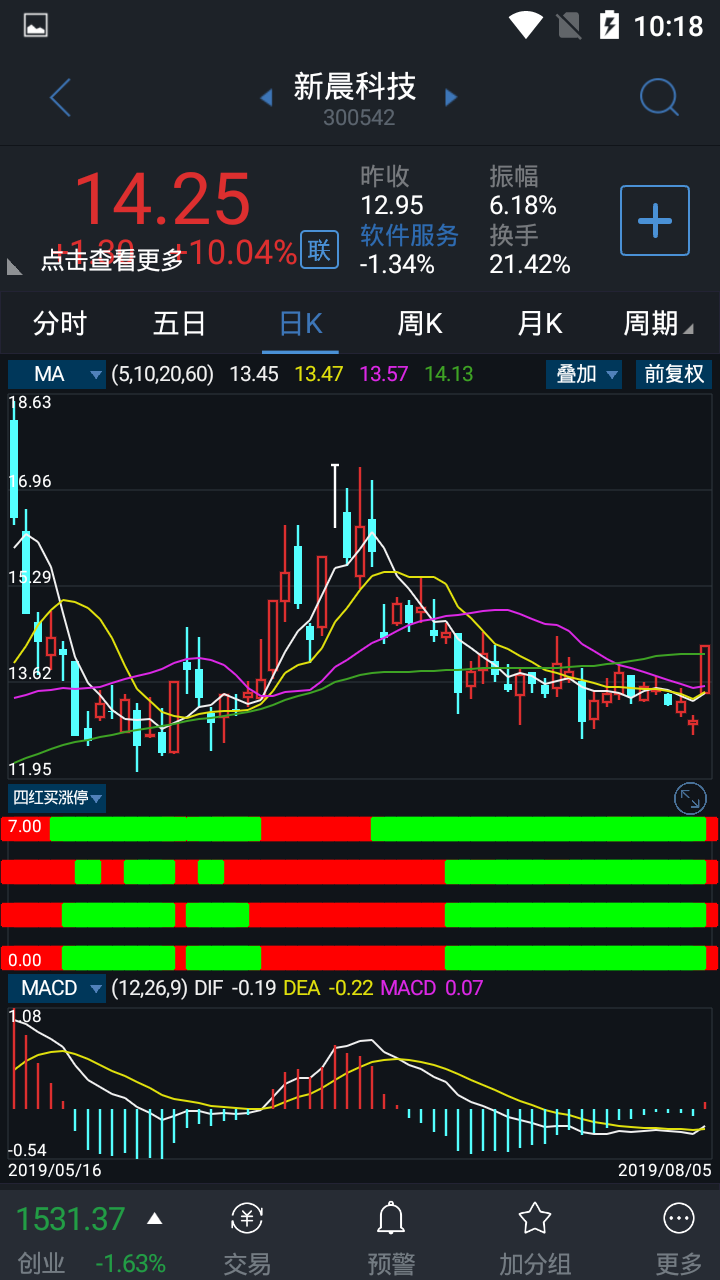Tap the +10.04% change percentage

click(x=237, y=252)
